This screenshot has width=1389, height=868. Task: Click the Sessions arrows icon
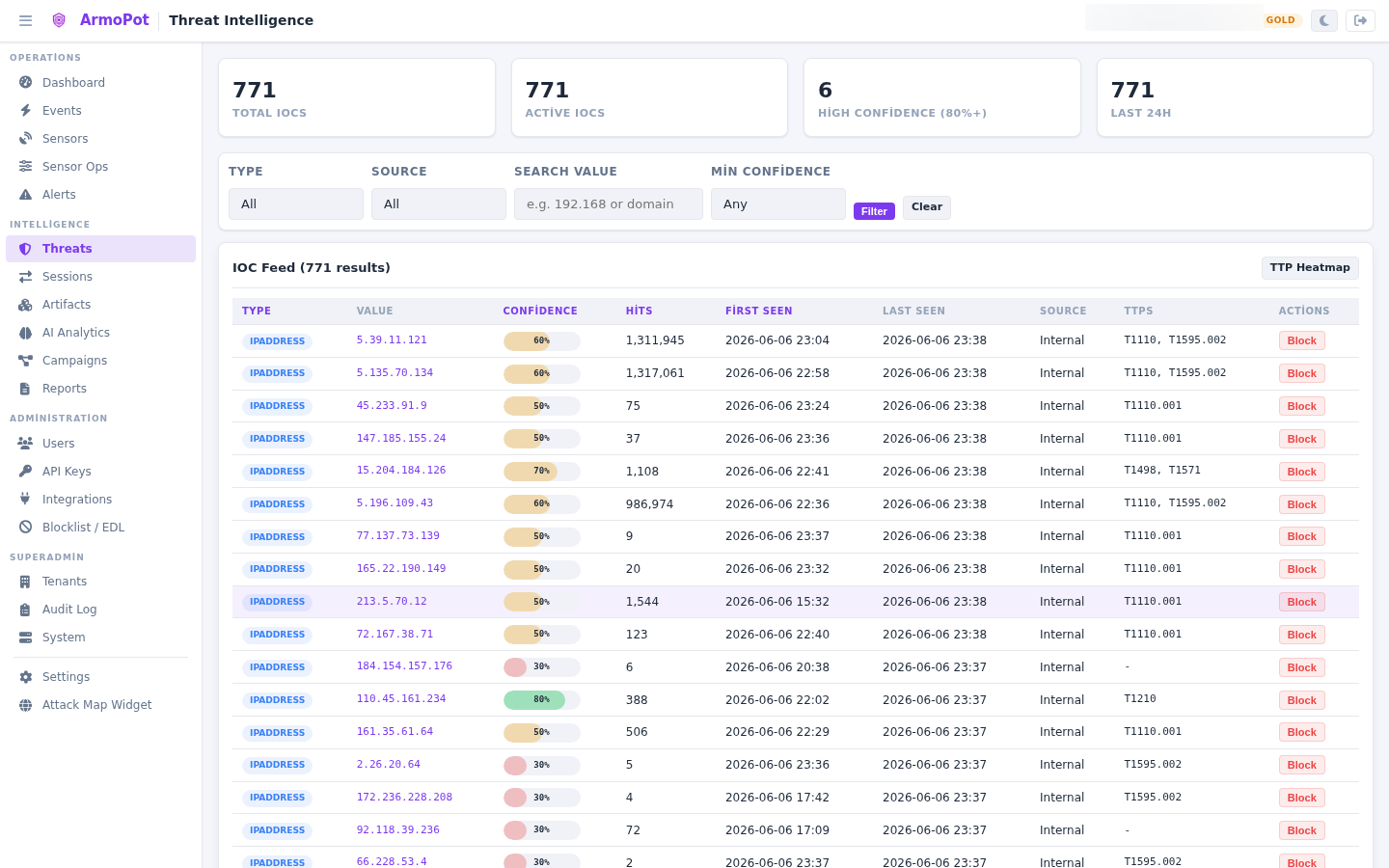coord(26,277)
